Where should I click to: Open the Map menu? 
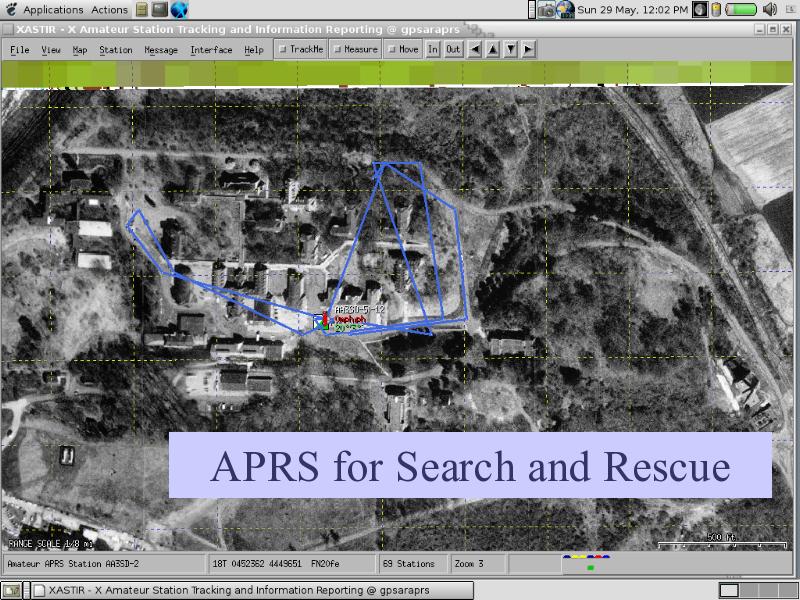click(80, 49)
